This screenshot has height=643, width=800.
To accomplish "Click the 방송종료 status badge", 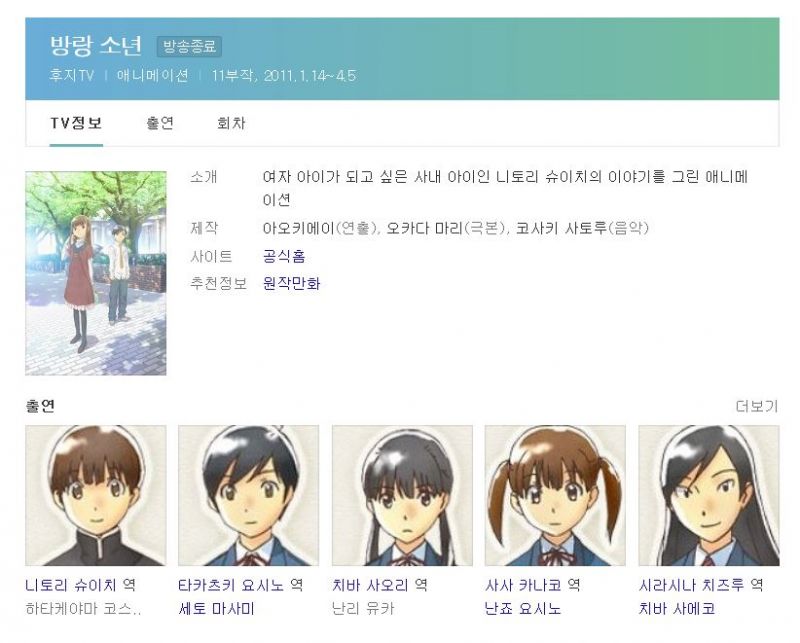I will tap(190, 46).
